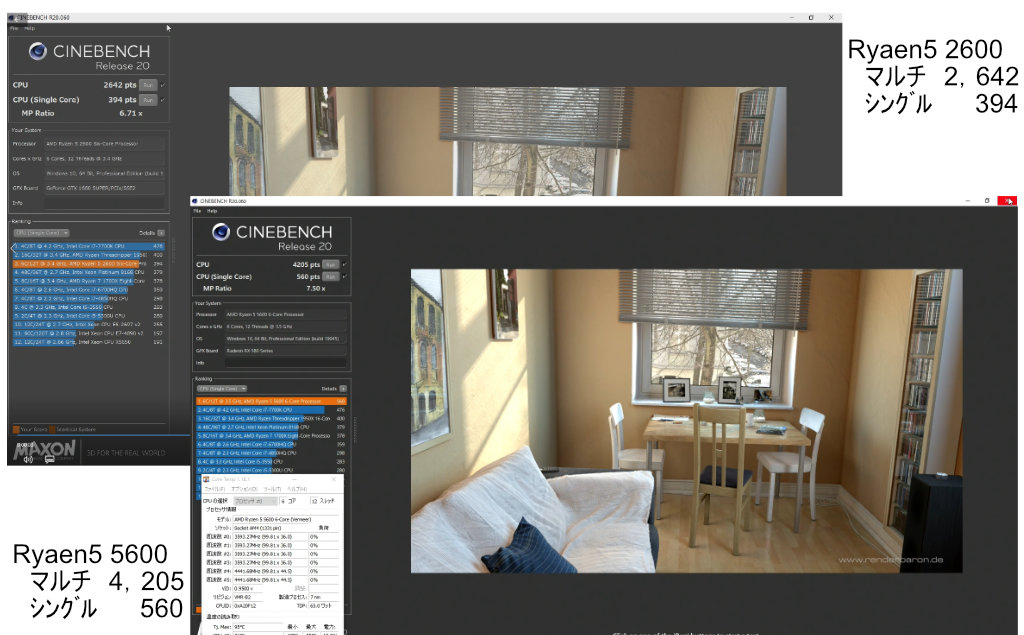
Task: Click the MAXON logo at bottom left
Action: 44,452
